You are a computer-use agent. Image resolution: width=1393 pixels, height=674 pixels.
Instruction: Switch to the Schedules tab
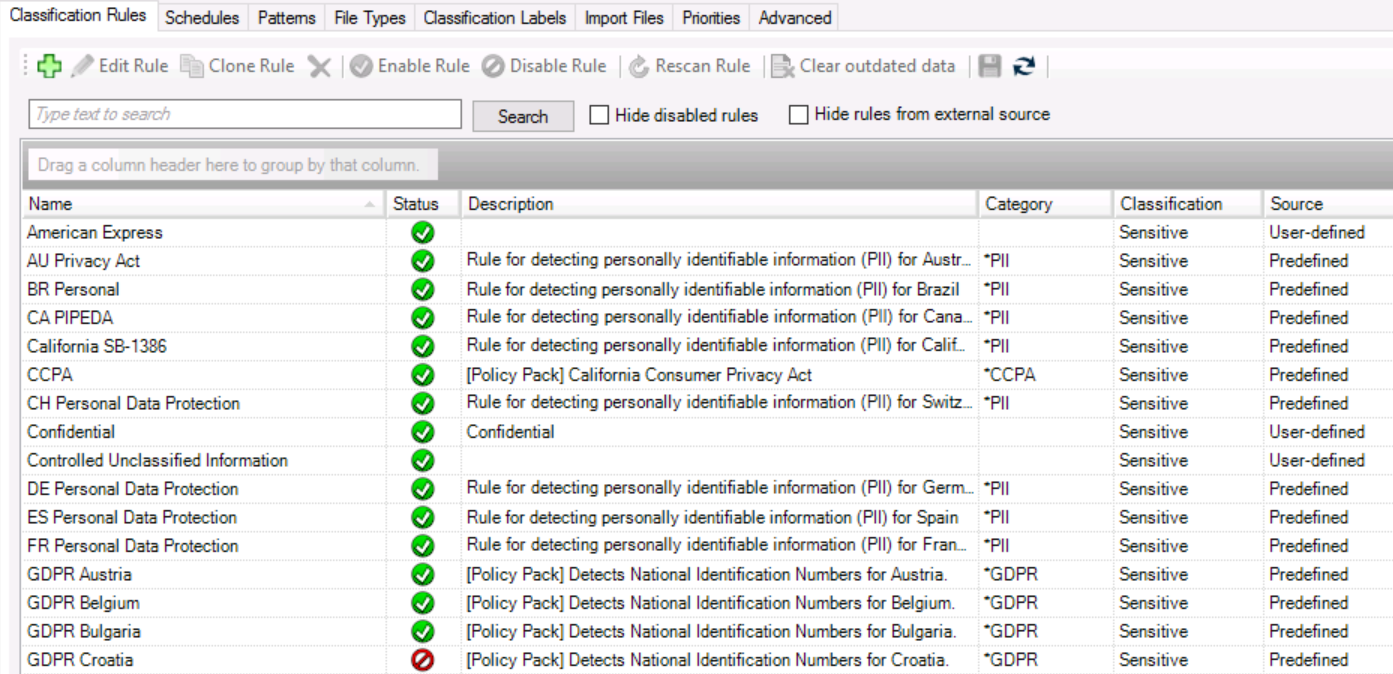[202, 17]
